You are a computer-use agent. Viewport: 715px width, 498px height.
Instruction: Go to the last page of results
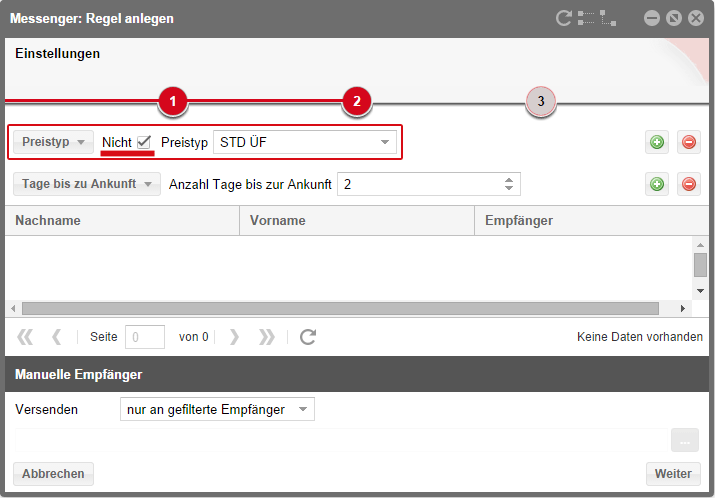click(x=267, y=337)
